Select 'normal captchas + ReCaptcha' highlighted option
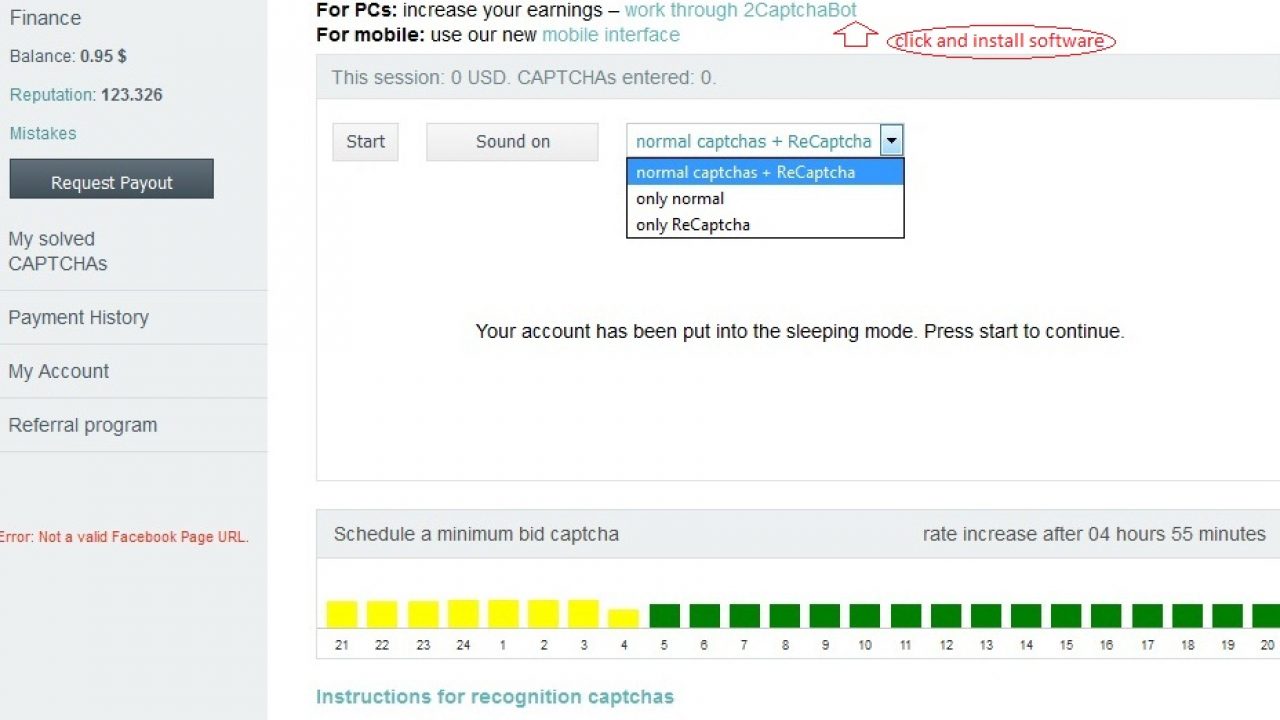 (x=745, y=172)
